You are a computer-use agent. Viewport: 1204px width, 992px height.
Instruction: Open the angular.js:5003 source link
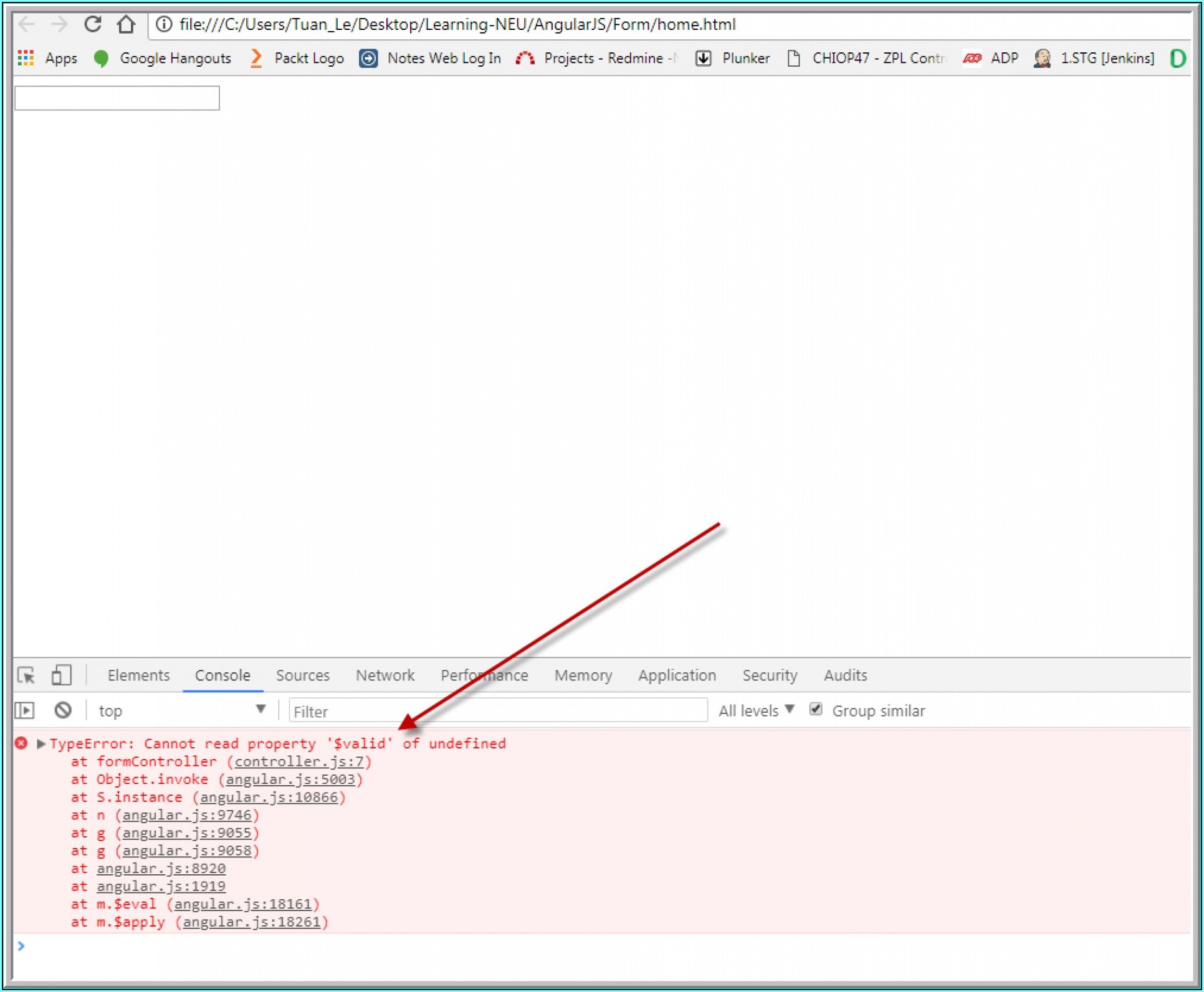290,779
